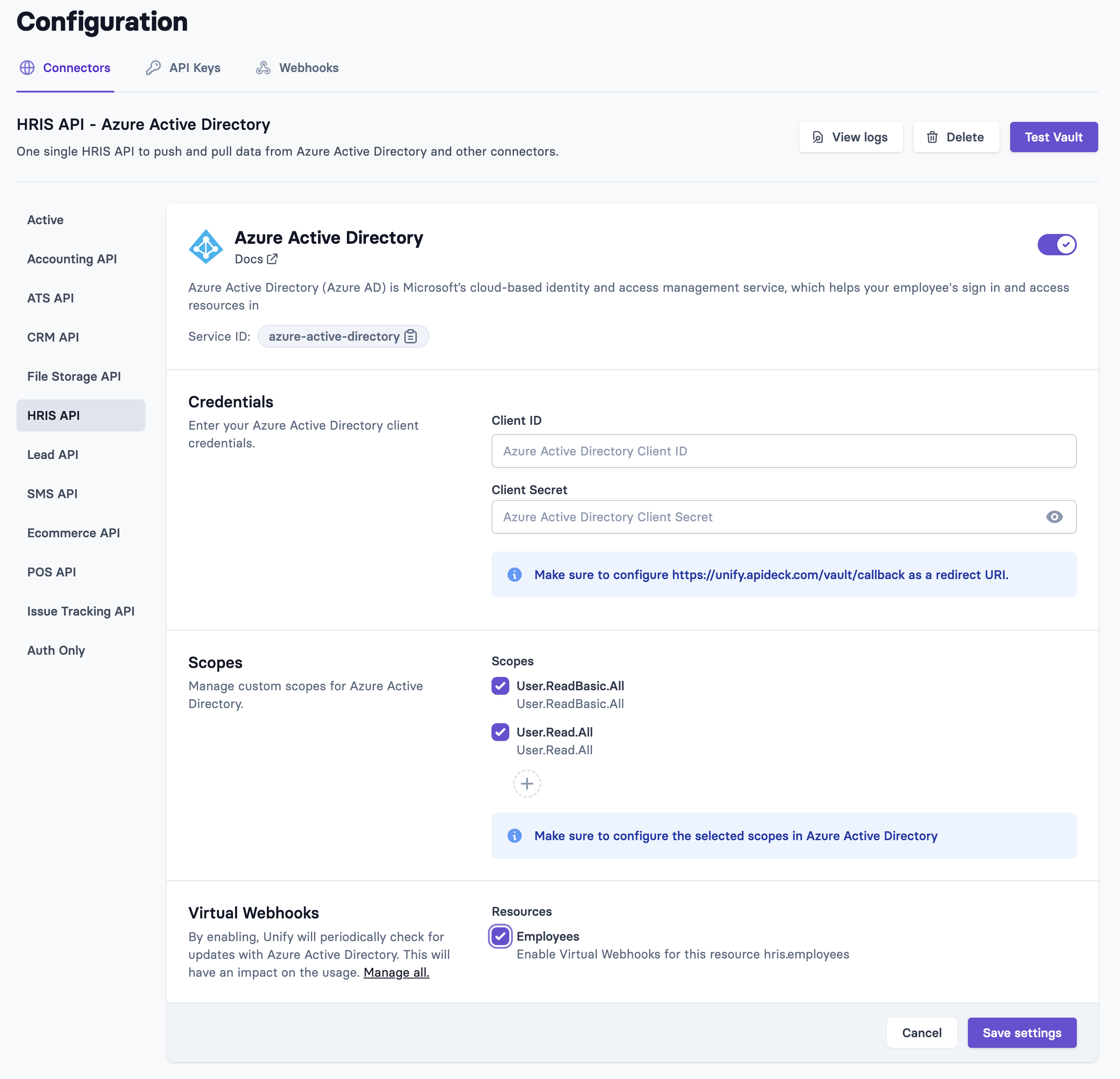Click the Cancel button

point(921,1033)
